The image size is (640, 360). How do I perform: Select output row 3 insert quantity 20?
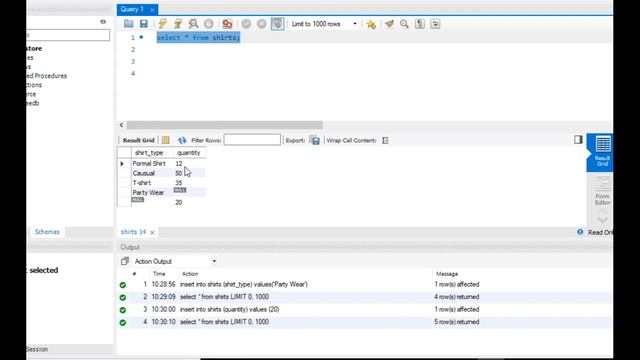(363, 309)
